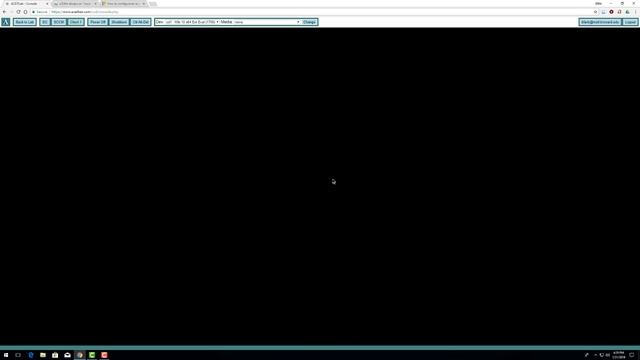Open the Action Center notifications icon

click(x=632, y=355)
